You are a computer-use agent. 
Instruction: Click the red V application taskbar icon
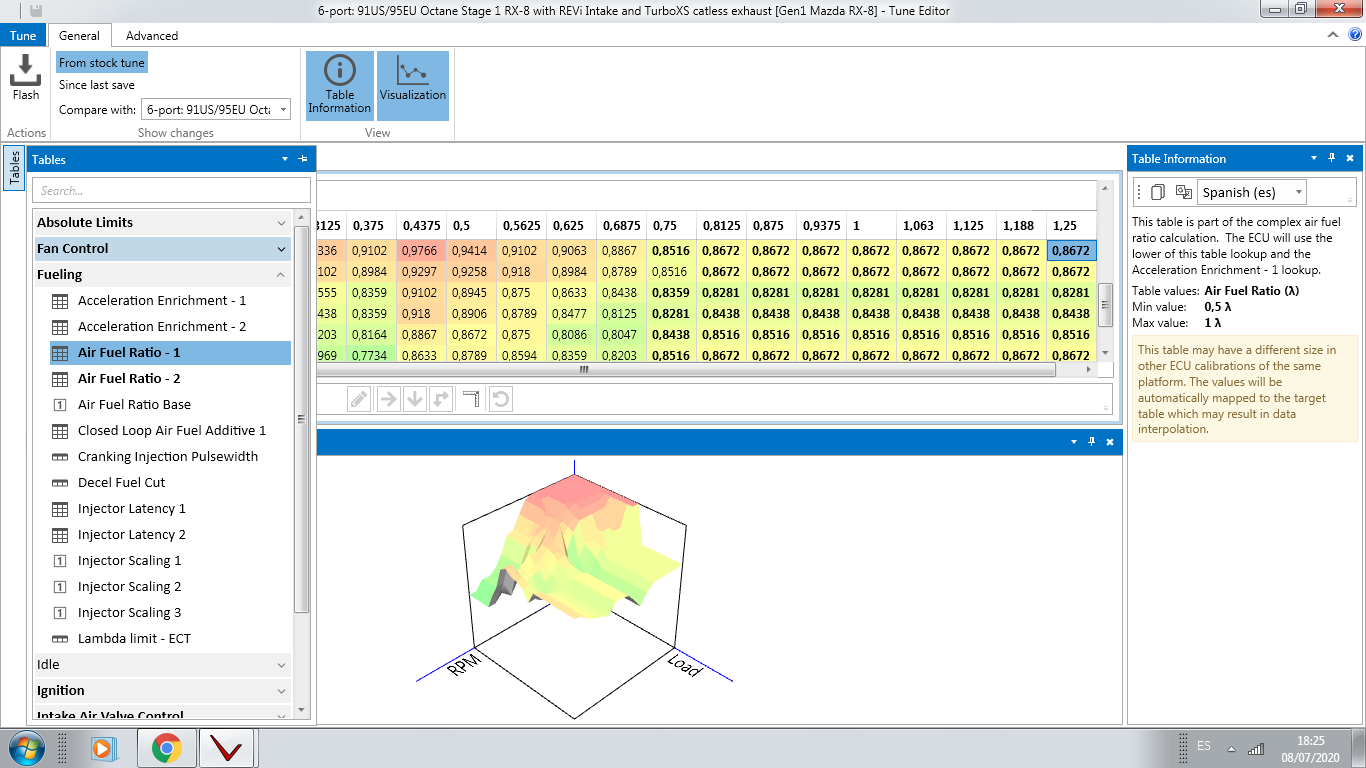[x=226, y=748]
